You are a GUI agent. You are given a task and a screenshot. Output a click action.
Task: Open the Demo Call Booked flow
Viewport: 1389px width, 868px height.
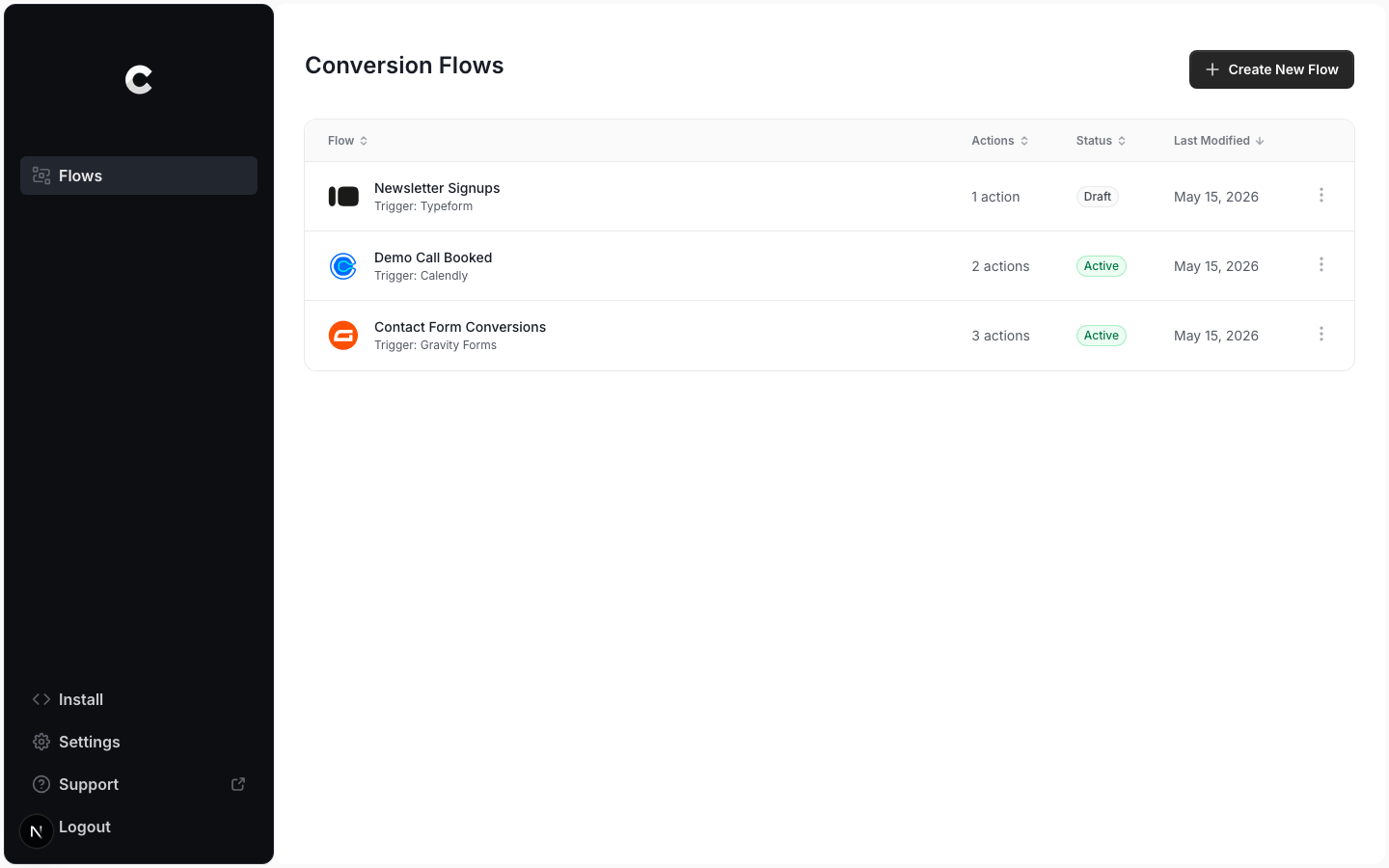pyautogui.click(x=433, y=258)
